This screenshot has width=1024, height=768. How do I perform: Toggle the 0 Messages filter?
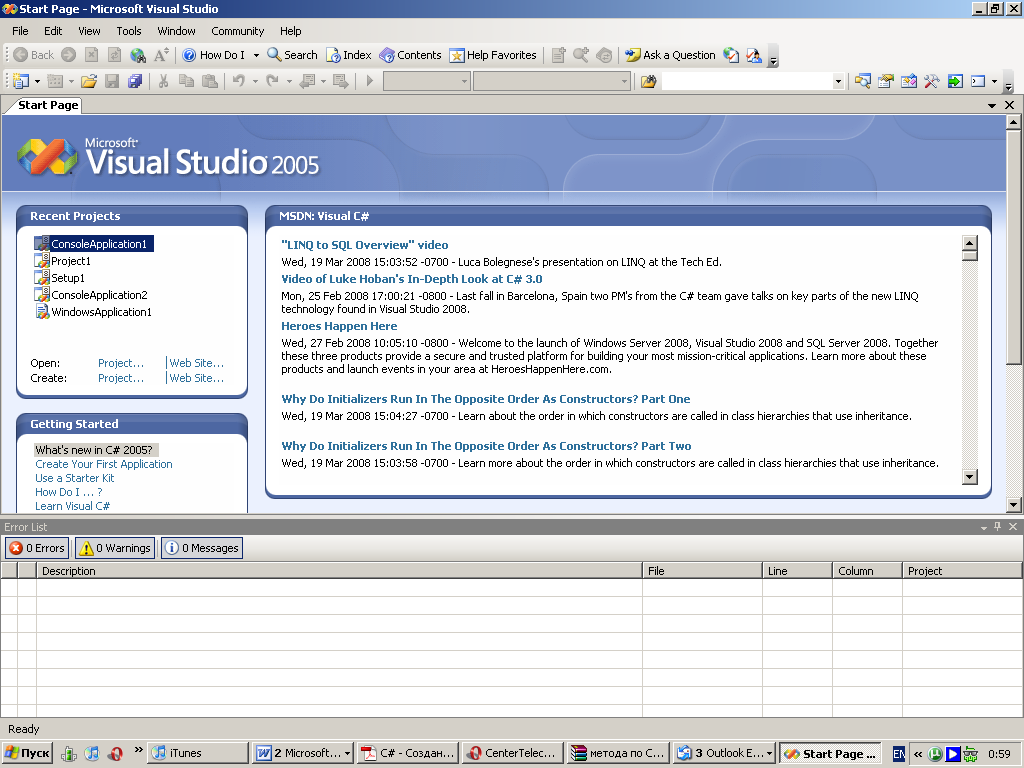pos(201,548)
